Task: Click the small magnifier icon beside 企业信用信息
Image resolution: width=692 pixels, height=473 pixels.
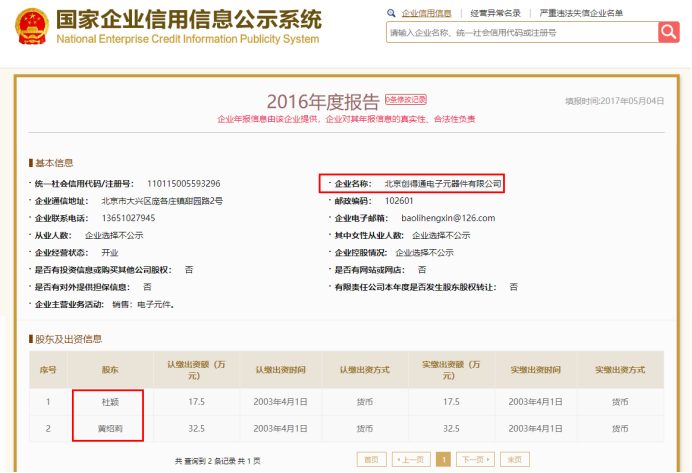Action: point(391,13)
